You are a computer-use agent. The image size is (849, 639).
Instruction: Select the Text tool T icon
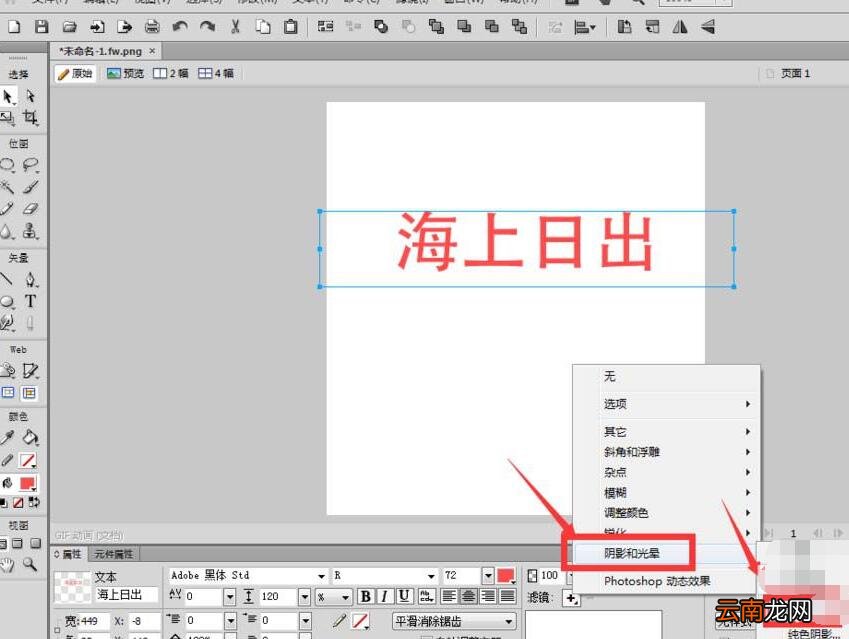tap(30, 301)
